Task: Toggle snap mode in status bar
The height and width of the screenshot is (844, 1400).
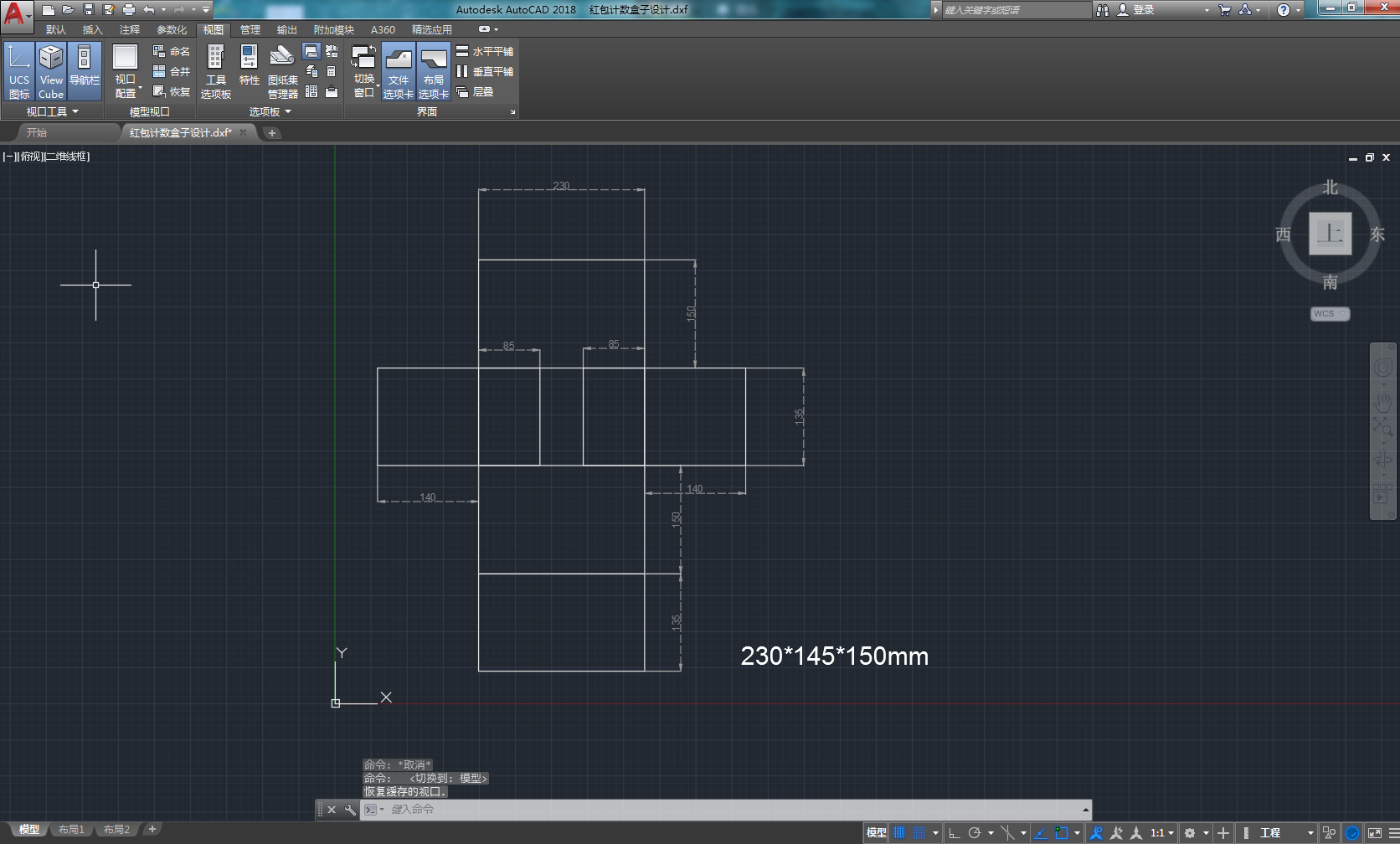Action: (919, 833)
